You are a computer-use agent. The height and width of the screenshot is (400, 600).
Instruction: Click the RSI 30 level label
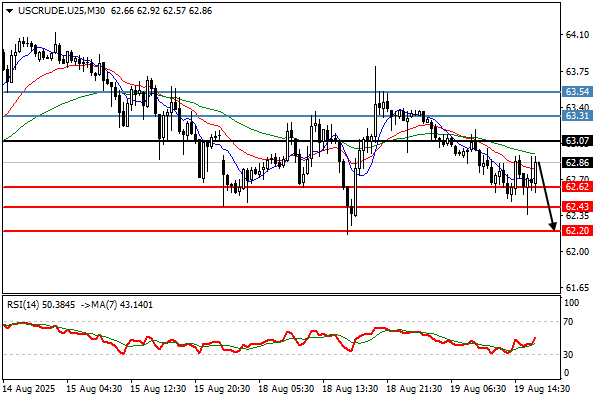coord(569,354)
